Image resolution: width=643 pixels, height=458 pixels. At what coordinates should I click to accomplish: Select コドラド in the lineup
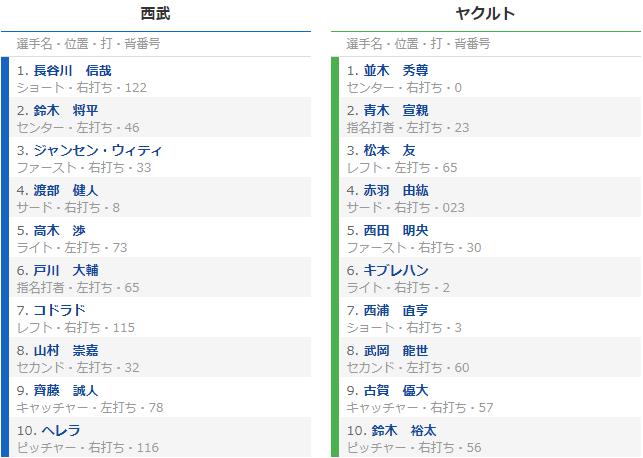pos(60,310)
